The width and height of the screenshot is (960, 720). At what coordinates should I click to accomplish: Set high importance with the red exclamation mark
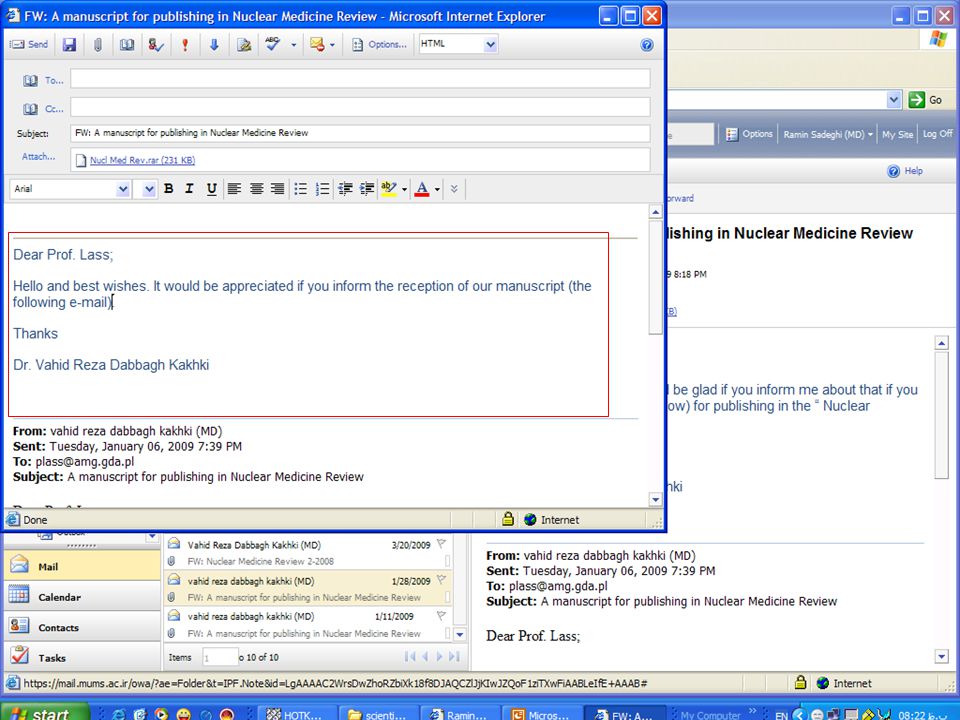click(x=185, y=45)
